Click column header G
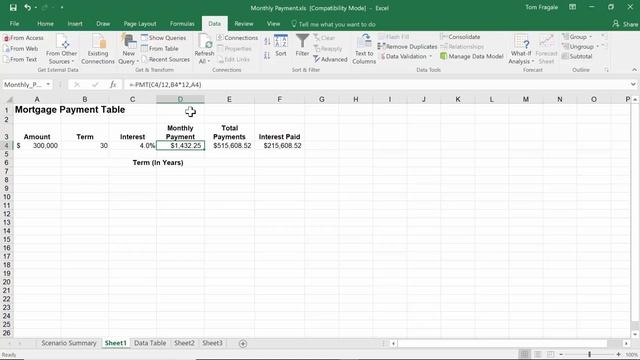Image resolution: width=640 pixels, height=360 pixels. pyautogui.click(x=322, y=99)
